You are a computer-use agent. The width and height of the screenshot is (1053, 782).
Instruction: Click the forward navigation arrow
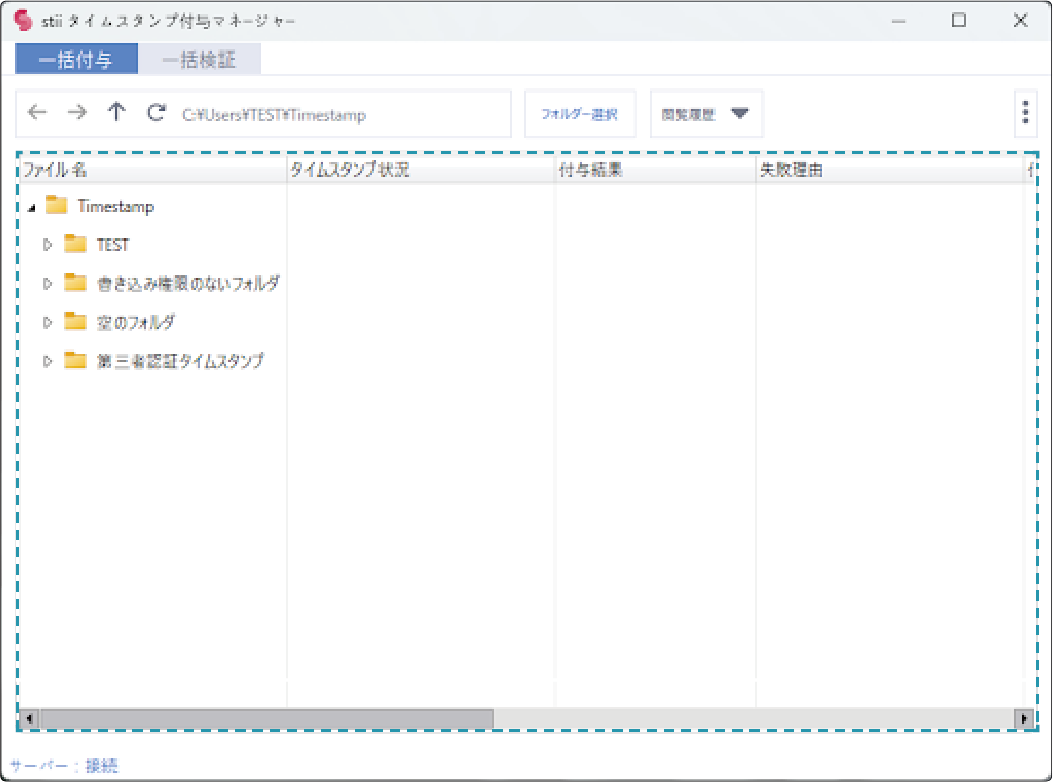tap(77, 113)
